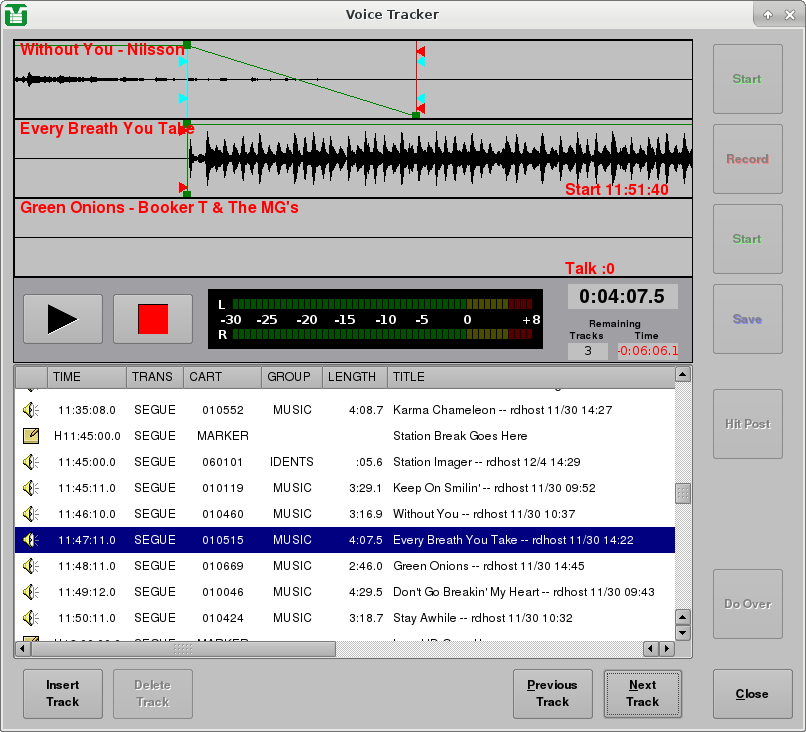806x732 pixels.
Task: Click the speaker icon next to Without You entry
Action: click(30, 514)
